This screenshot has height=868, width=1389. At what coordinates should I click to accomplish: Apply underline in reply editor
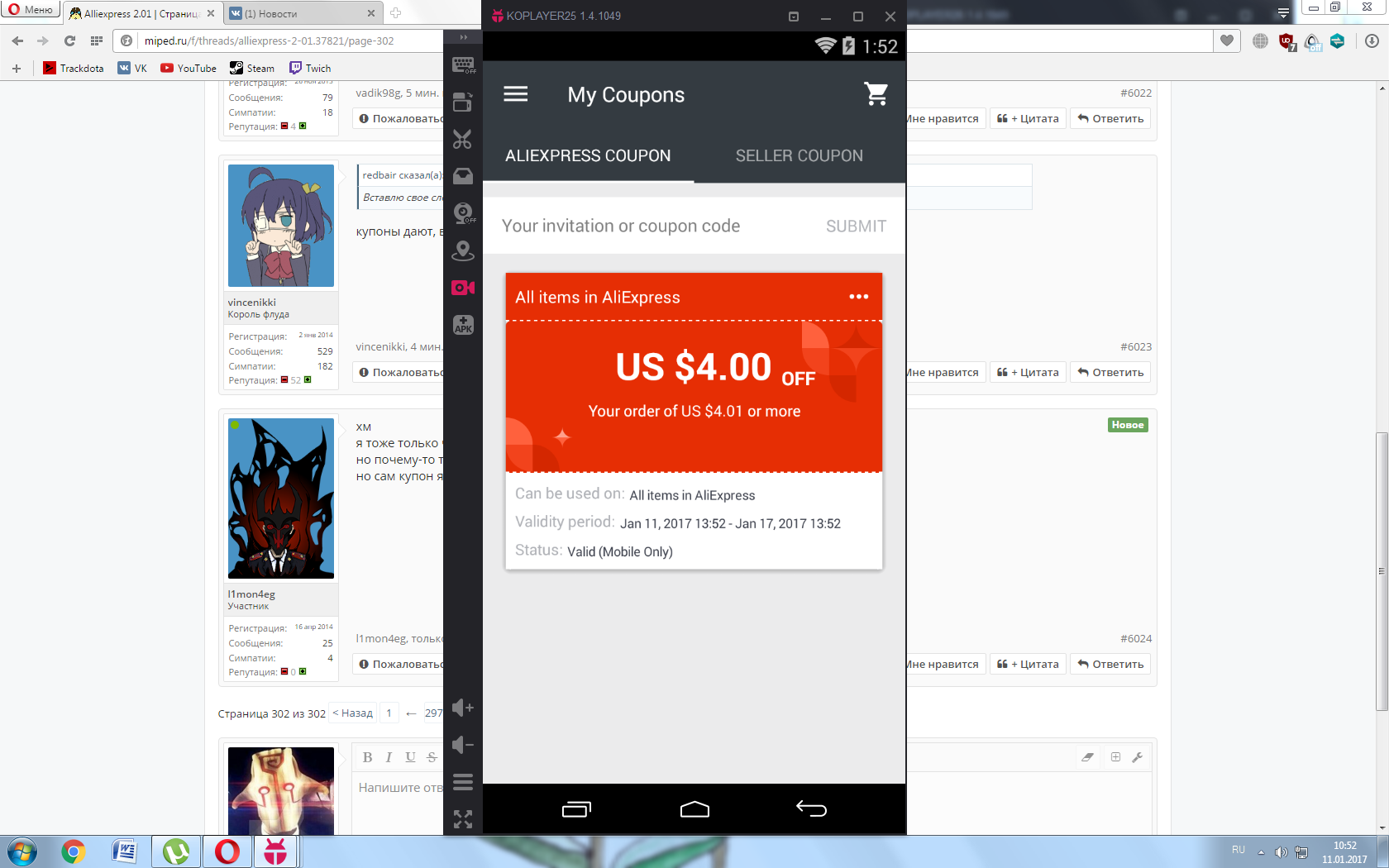pos(410,757)
